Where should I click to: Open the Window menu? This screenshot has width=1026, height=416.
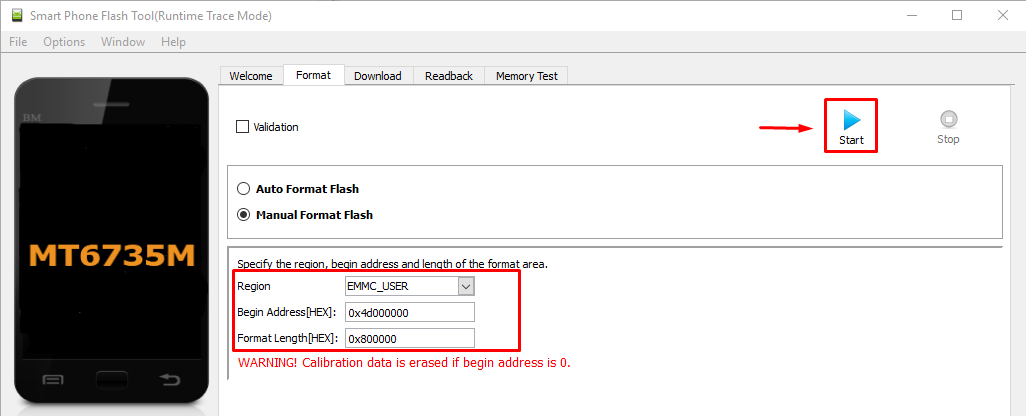[x=123, y=42]
